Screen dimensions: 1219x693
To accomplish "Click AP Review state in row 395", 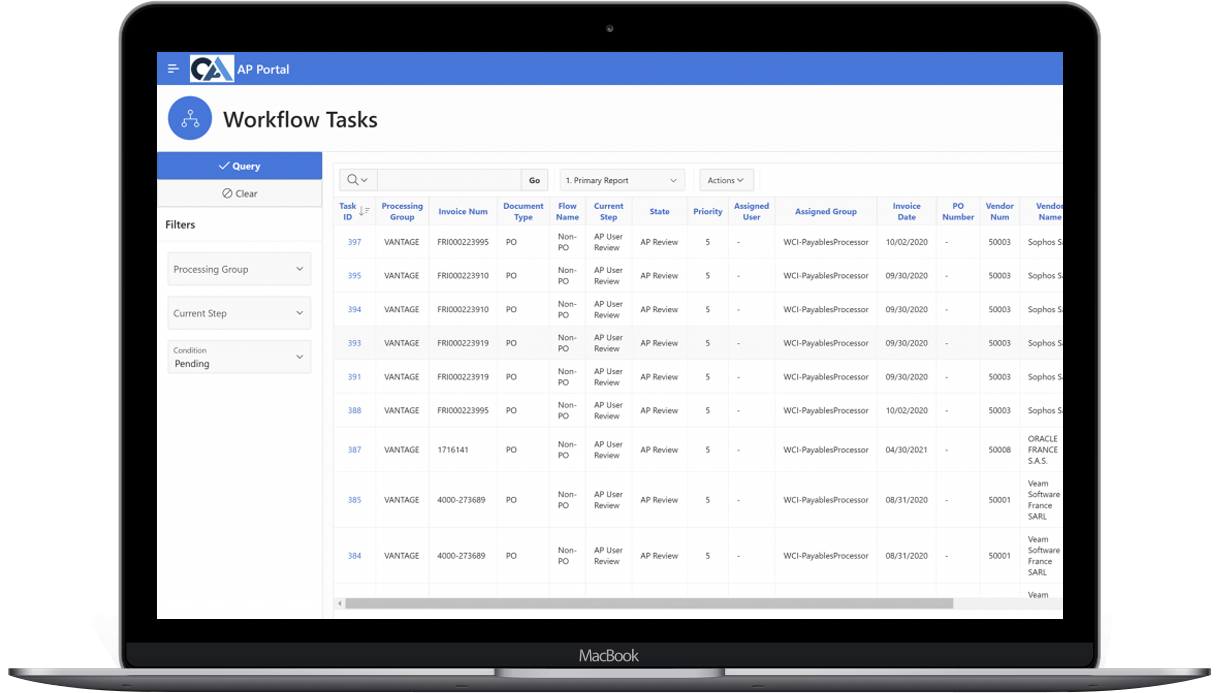I will click(x=659, y=275).
